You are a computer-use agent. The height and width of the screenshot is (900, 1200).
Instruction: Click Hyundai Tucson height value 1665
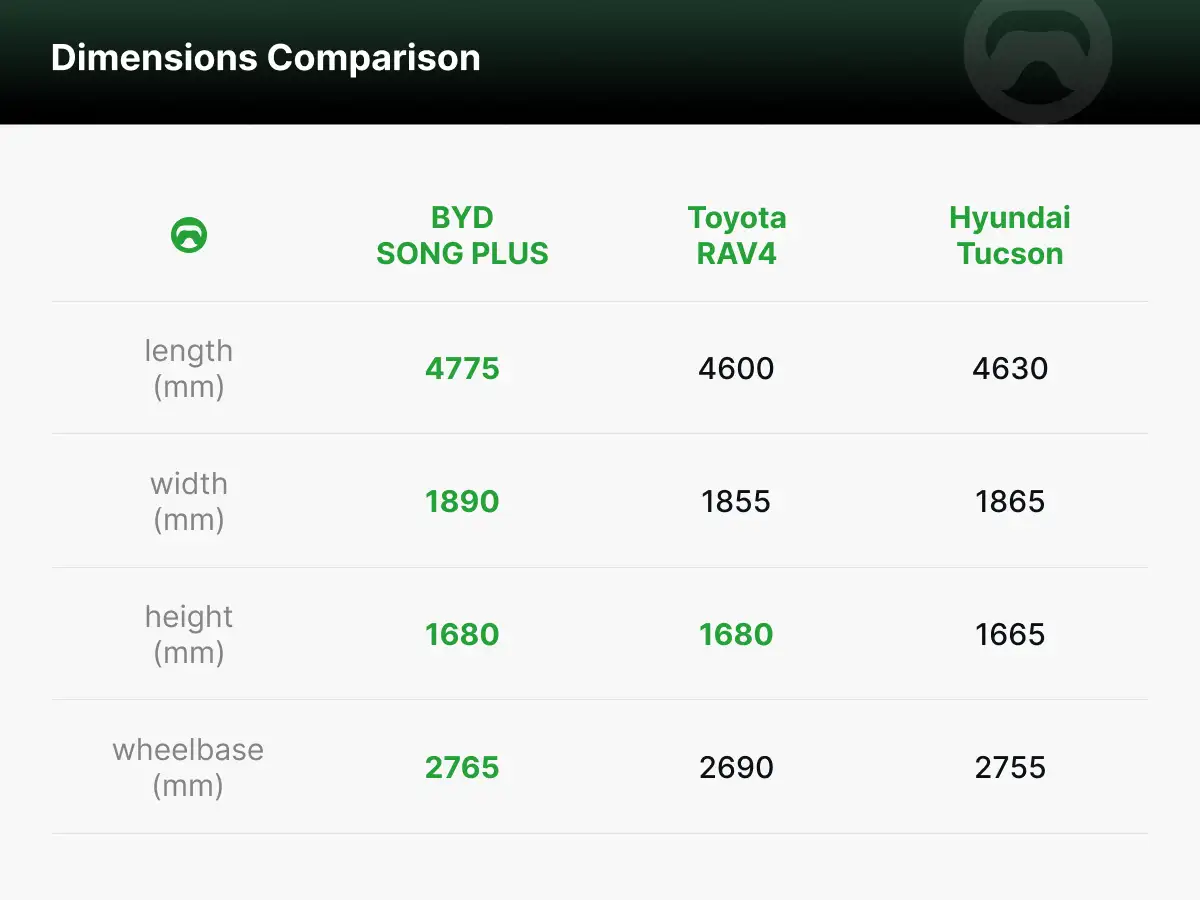click(1010, 634)
